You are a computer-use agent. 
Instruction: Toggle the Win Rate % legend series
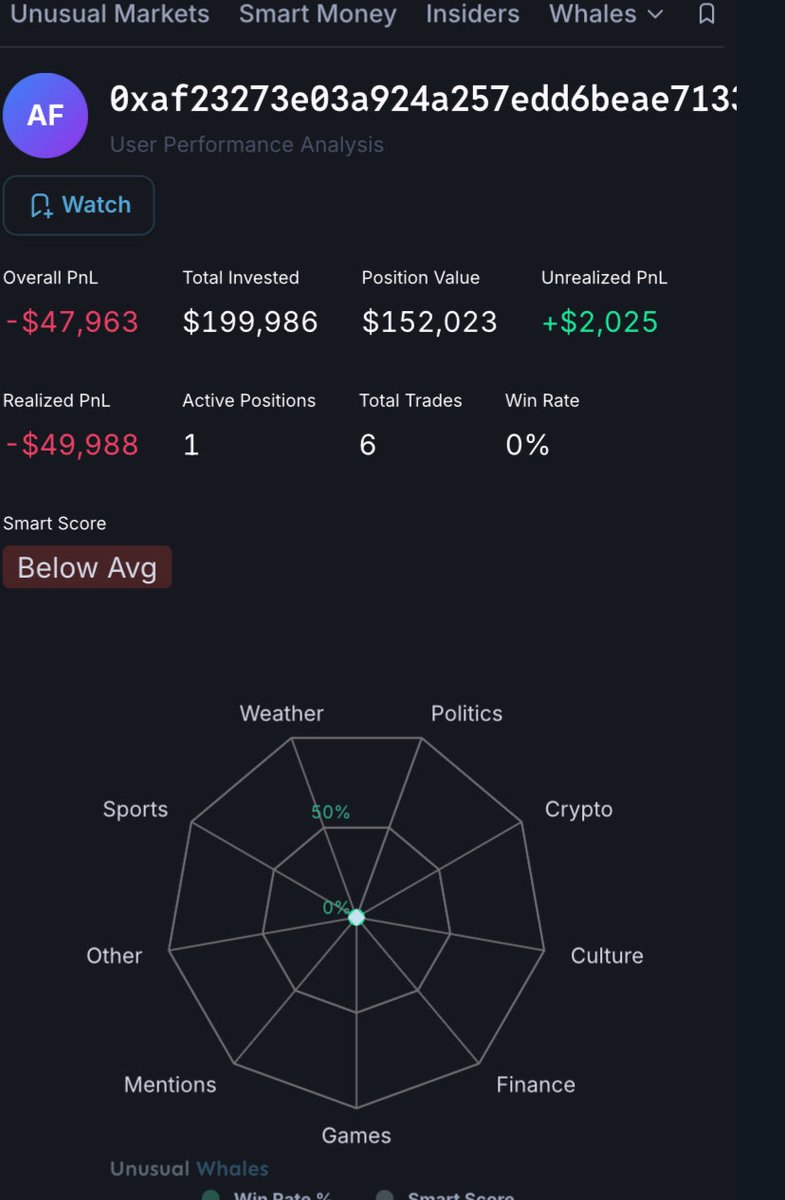click(267, 1196)
